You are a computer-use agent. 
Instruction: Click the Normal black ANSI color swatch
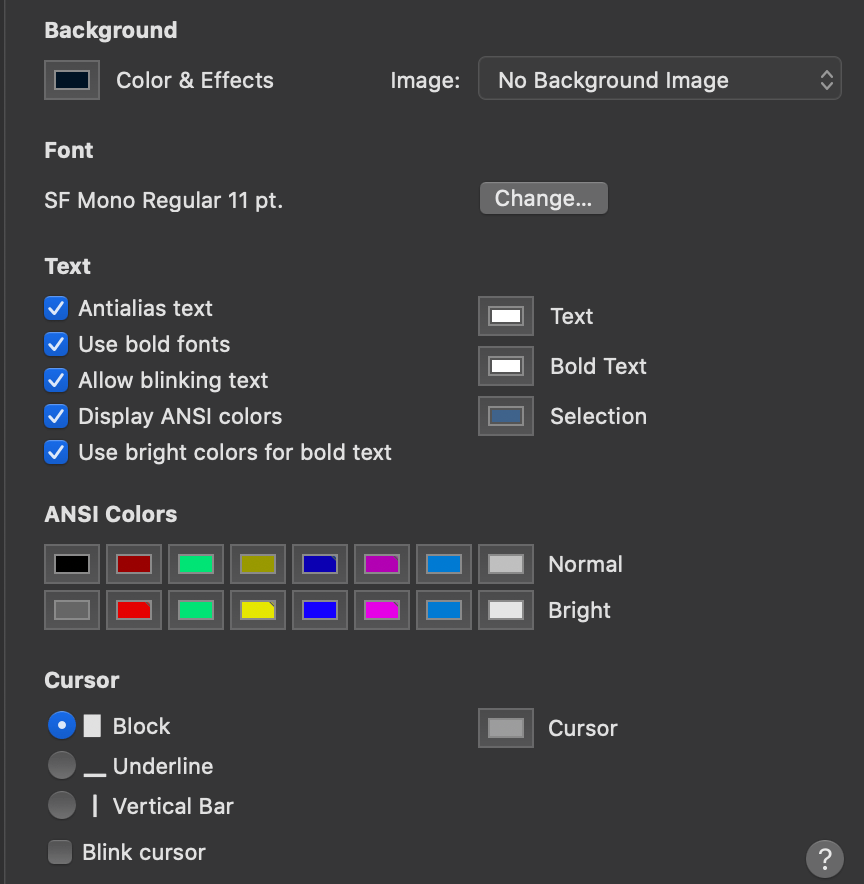tap(72, 564)
